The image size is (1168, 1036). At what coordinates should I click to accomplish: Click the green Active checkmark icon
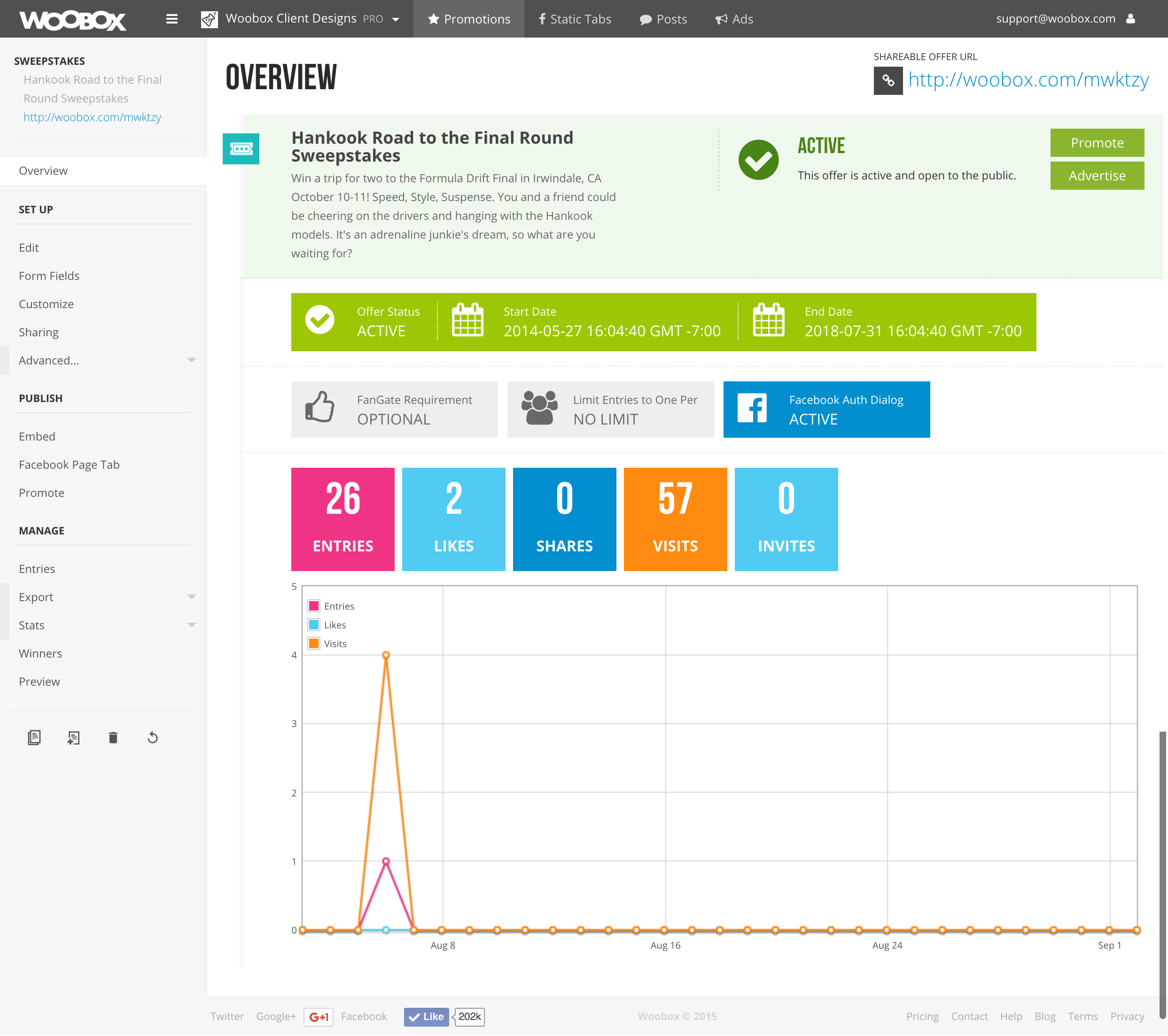pyautogui.click(x=758, y=160)
